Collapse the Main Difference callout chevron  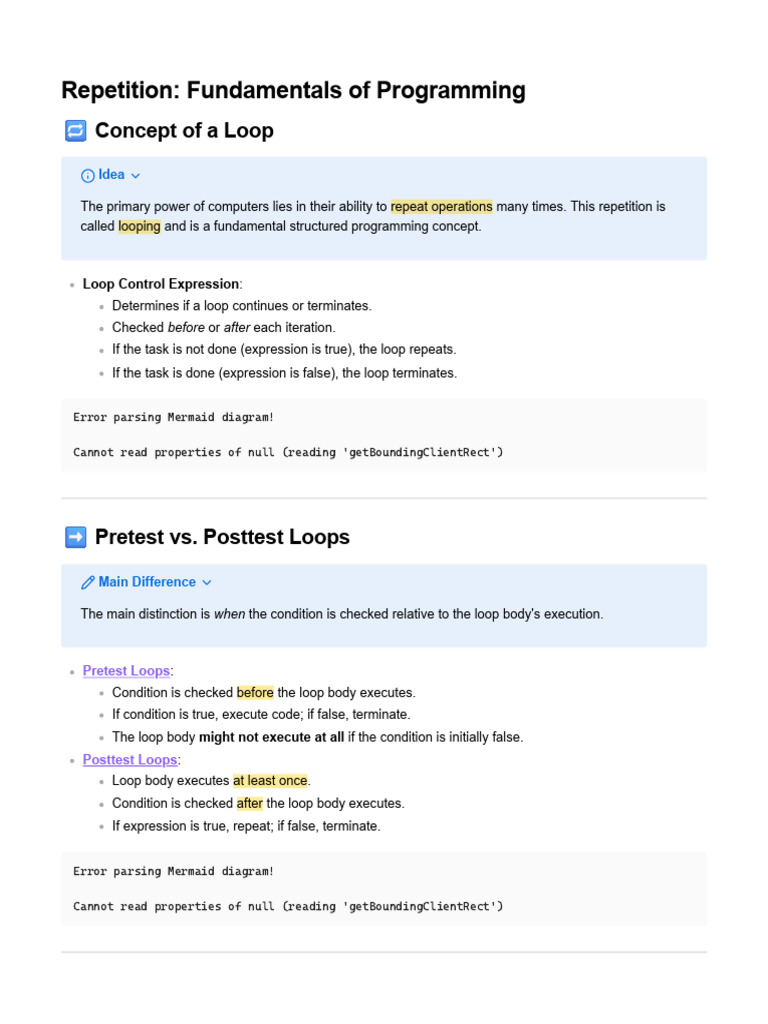pos(207,583)
